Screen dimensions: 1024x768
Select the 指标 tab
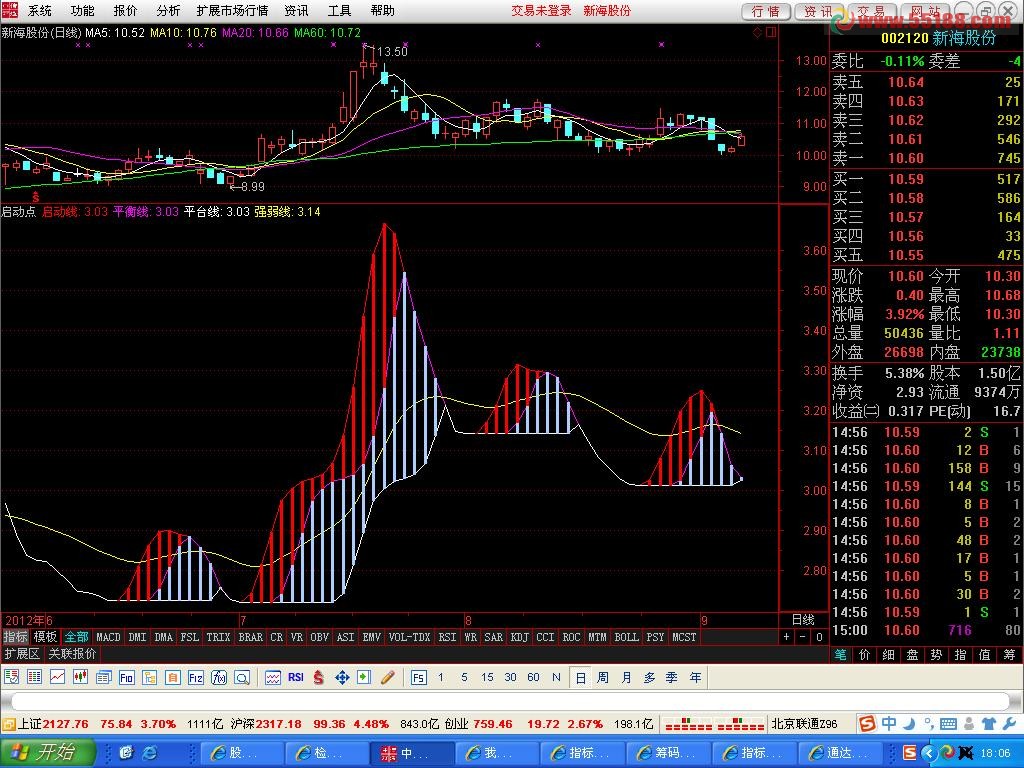(x=15, y=637)
